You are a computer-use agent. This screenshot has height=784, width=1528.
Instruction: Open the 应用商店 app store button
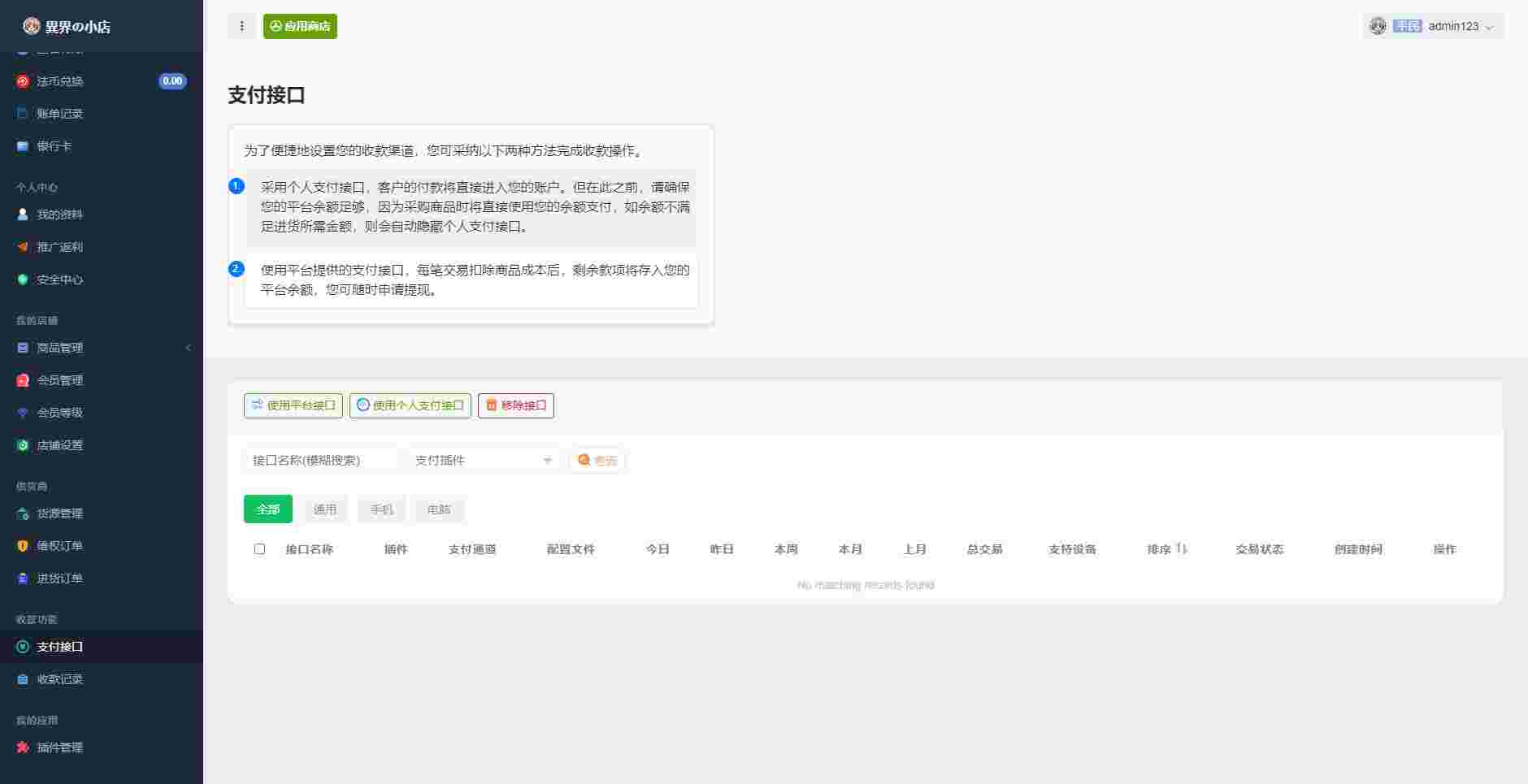[x=300, y=26]
